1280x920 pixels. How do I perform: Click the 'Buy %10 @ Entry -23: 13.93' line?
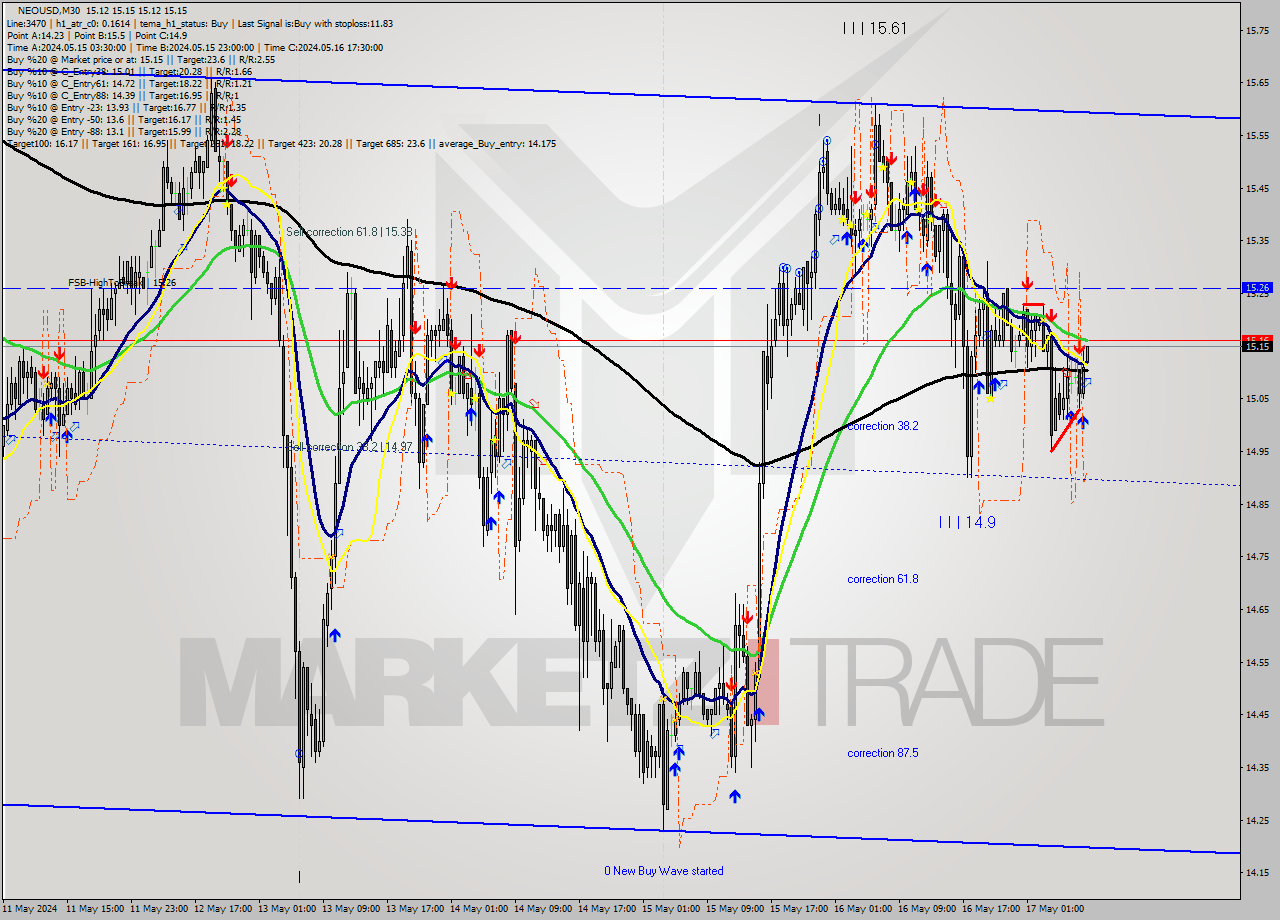point(67,107)
